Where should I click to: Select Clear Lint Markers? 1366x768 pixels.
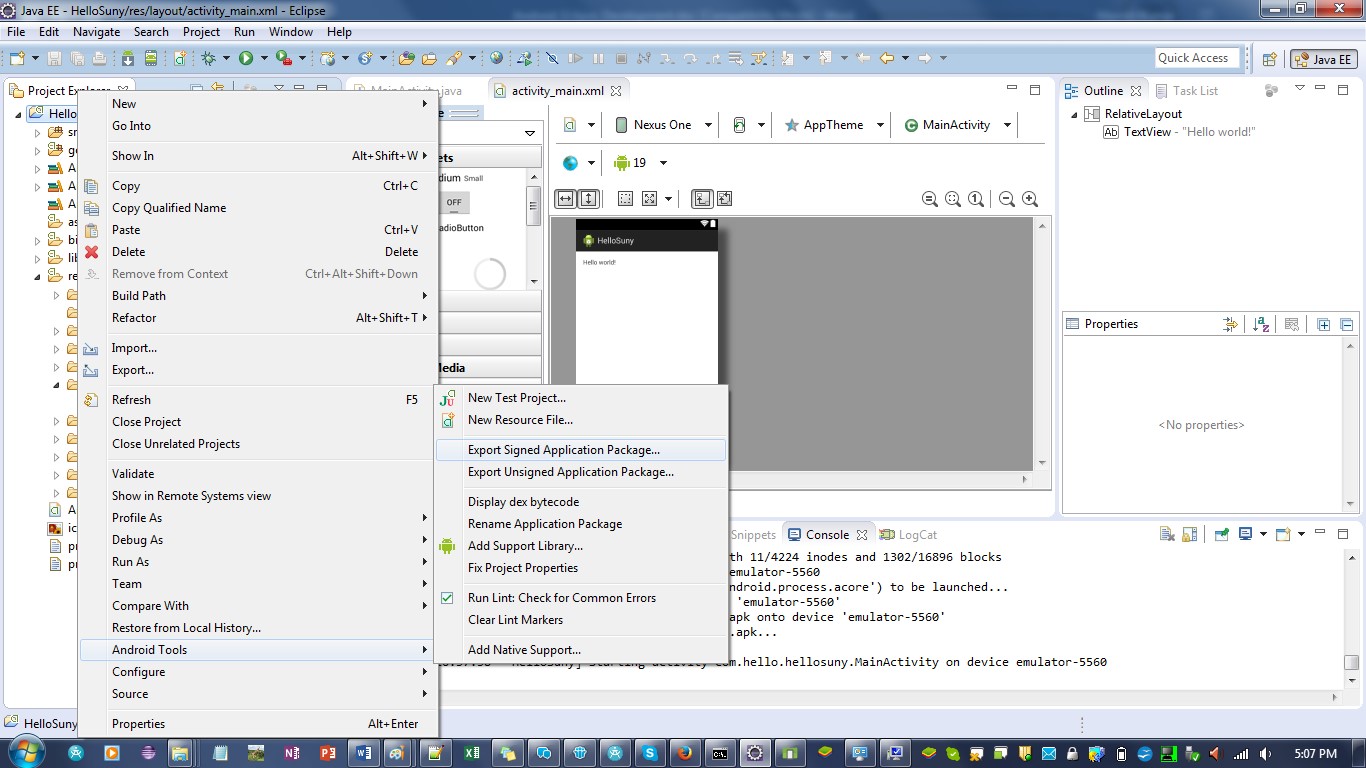[x=581, y=620]
